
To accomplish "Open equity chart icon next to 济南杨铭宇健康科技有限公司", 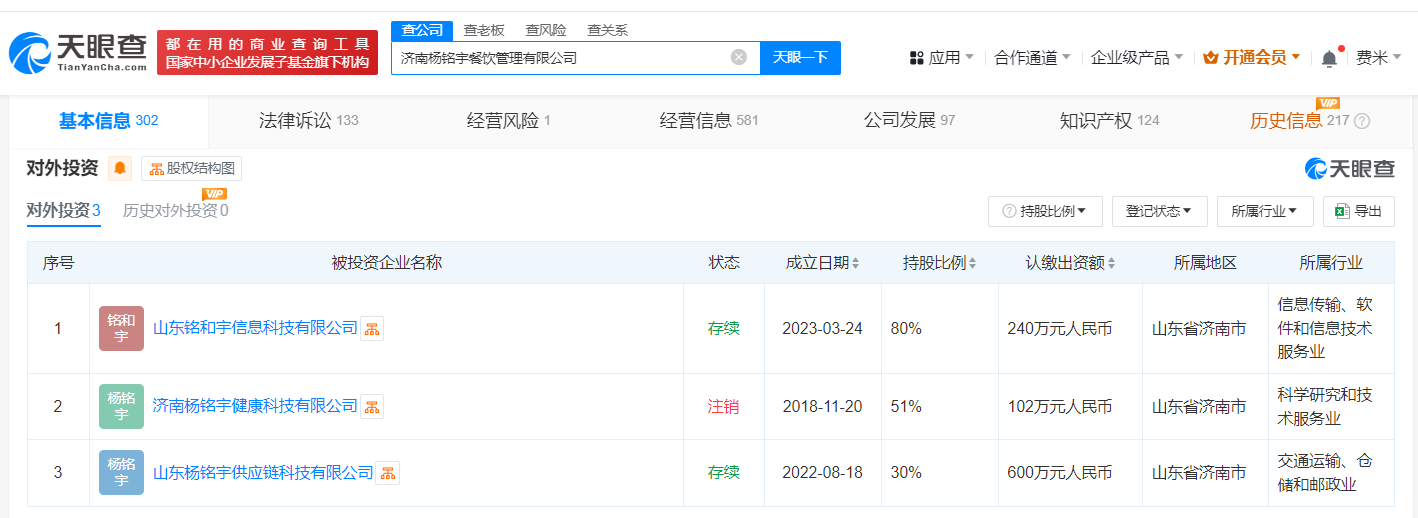I will [x=372, y=406].
